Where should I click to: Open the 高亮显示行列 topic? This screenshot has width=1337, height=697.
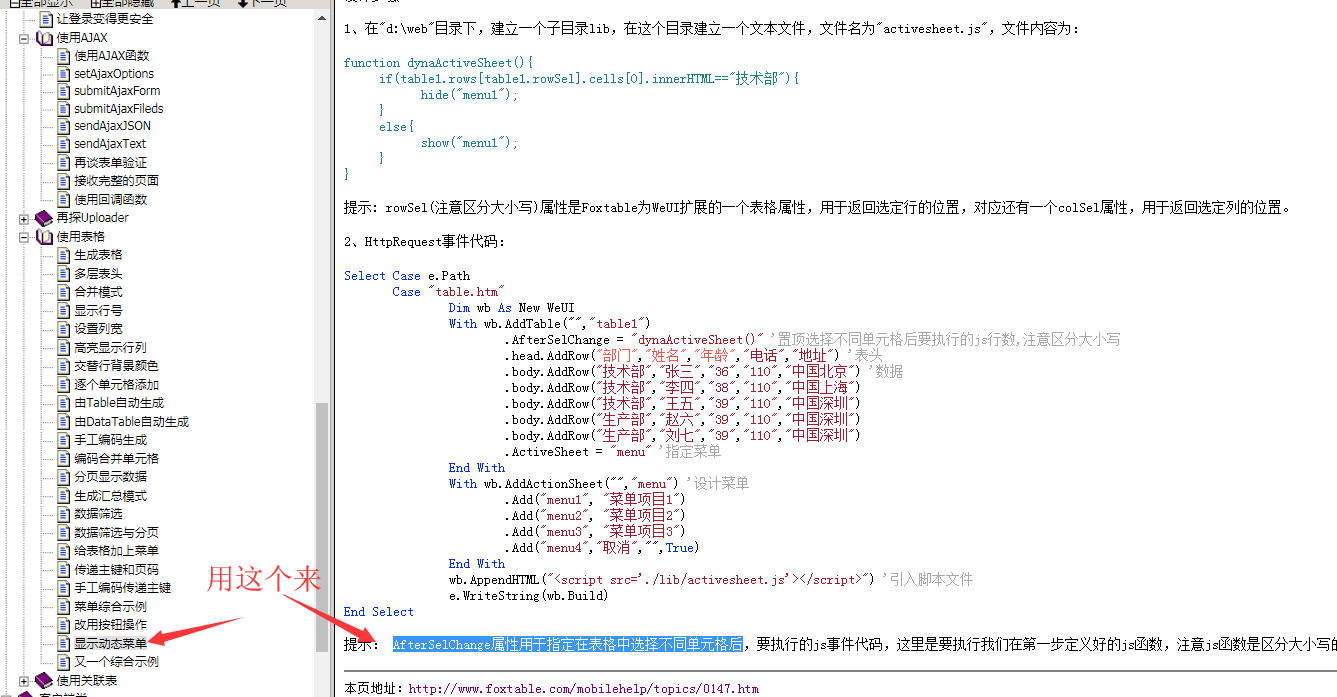pyautogui.click(x=110, y=348)
